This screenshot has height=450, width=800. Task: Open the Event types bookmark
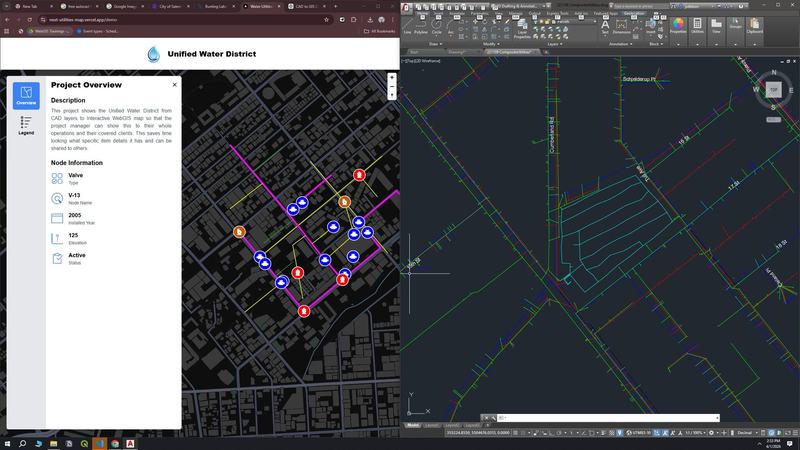pyautogui.click(x=98, y=31)
